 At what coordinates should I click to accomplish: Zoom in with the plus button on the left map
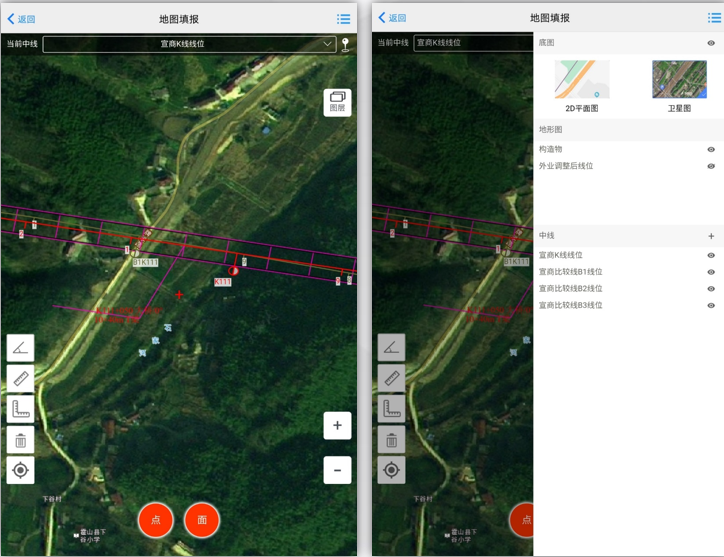337,425
